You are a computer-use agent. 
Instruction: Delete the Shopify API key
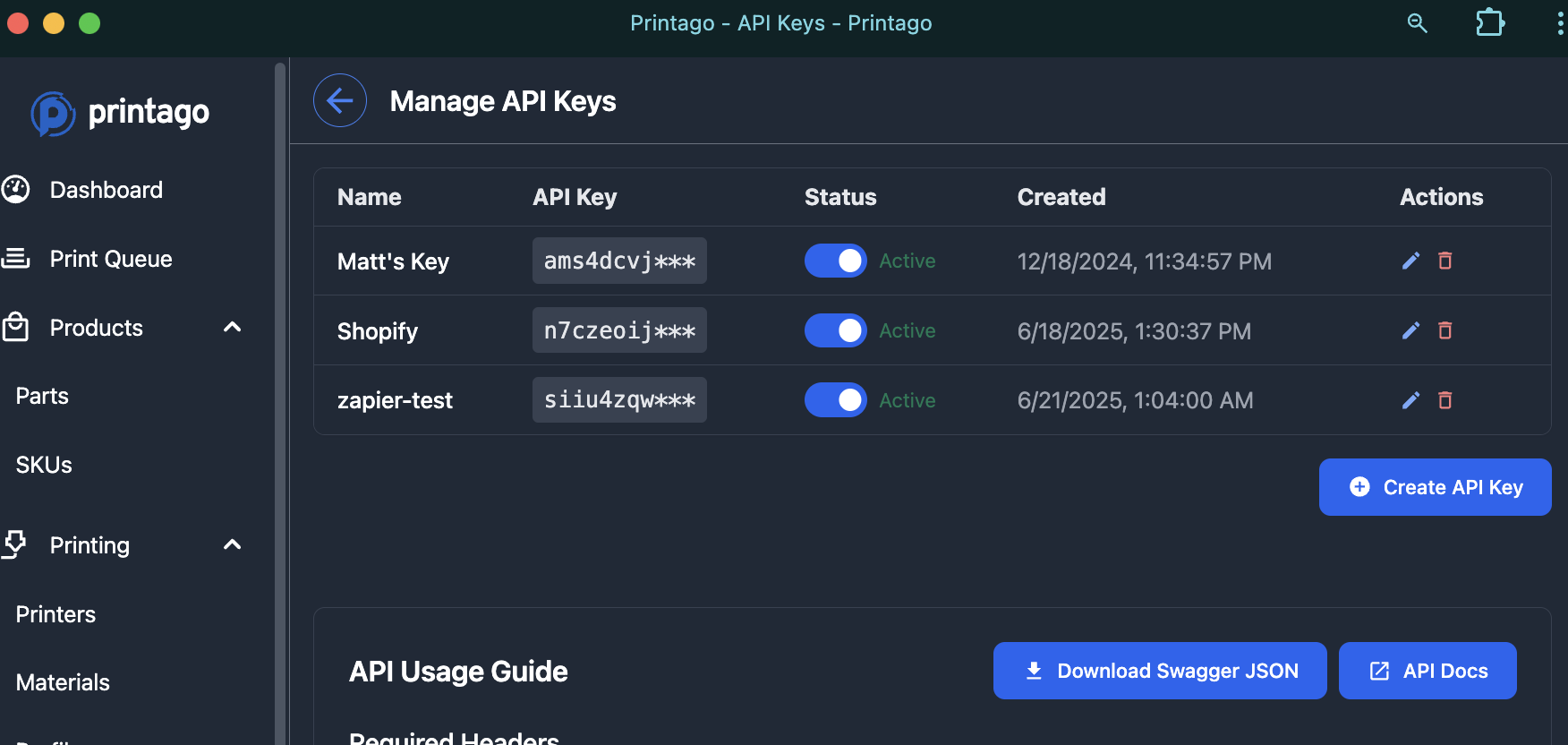(x=1444, y=330)
